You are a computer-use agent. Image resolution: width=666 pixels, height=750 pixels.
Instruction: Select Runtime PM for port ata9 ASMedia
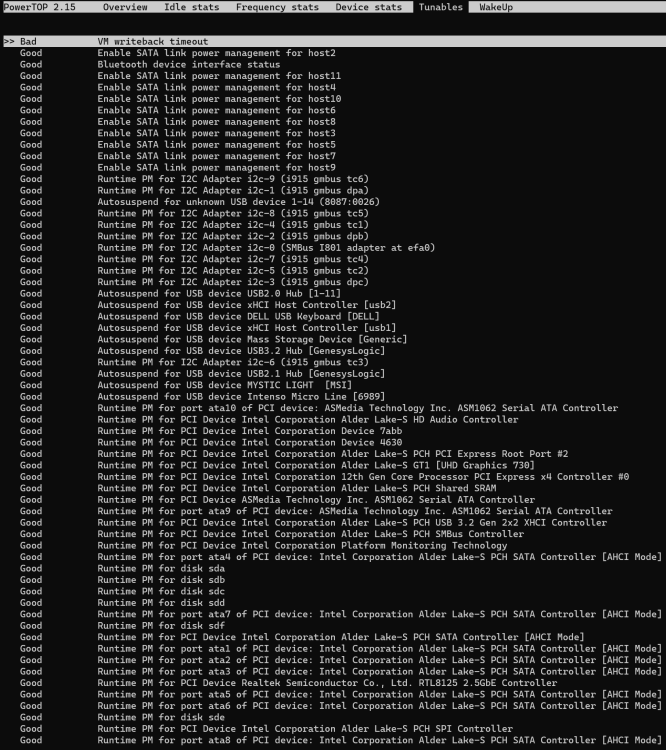coord(316,512)
